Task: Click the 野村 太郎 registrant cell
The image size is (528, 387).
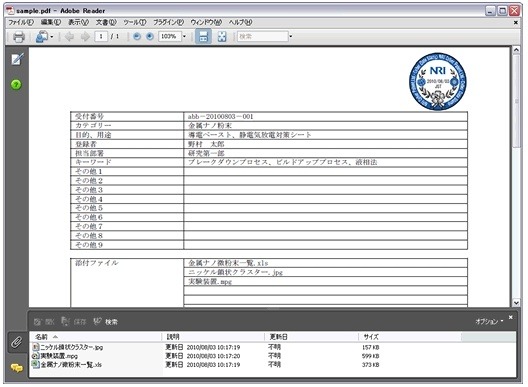Action: click(325, 144)
